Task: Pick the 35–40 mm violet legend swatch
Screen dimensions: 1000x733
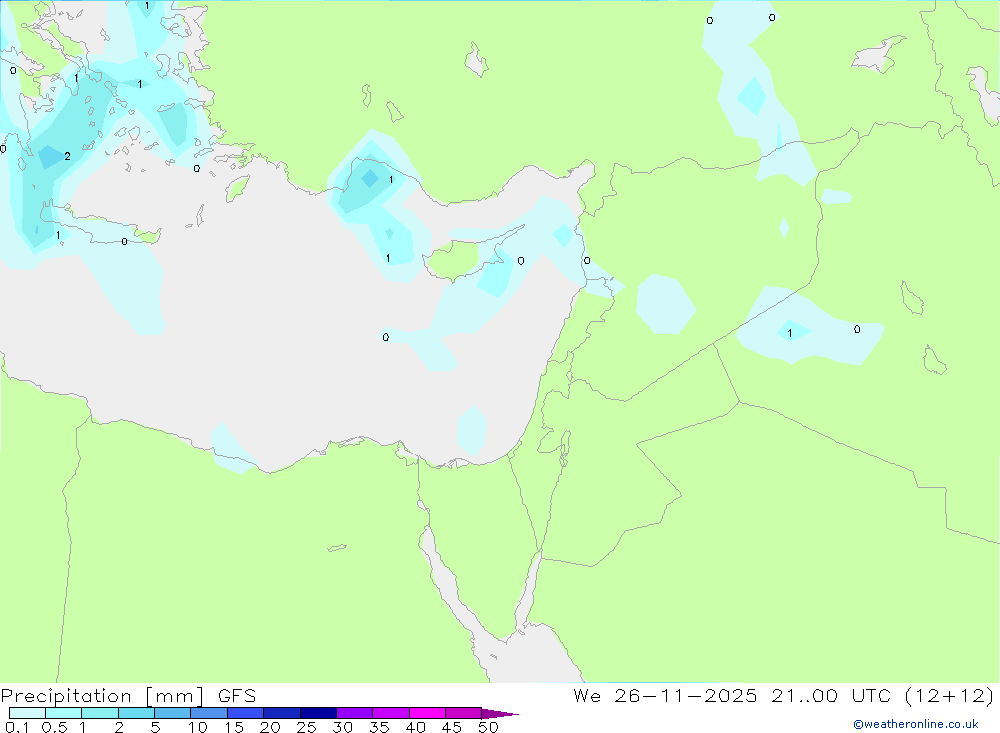Action: pyautogui.click(x=390, y=713)
